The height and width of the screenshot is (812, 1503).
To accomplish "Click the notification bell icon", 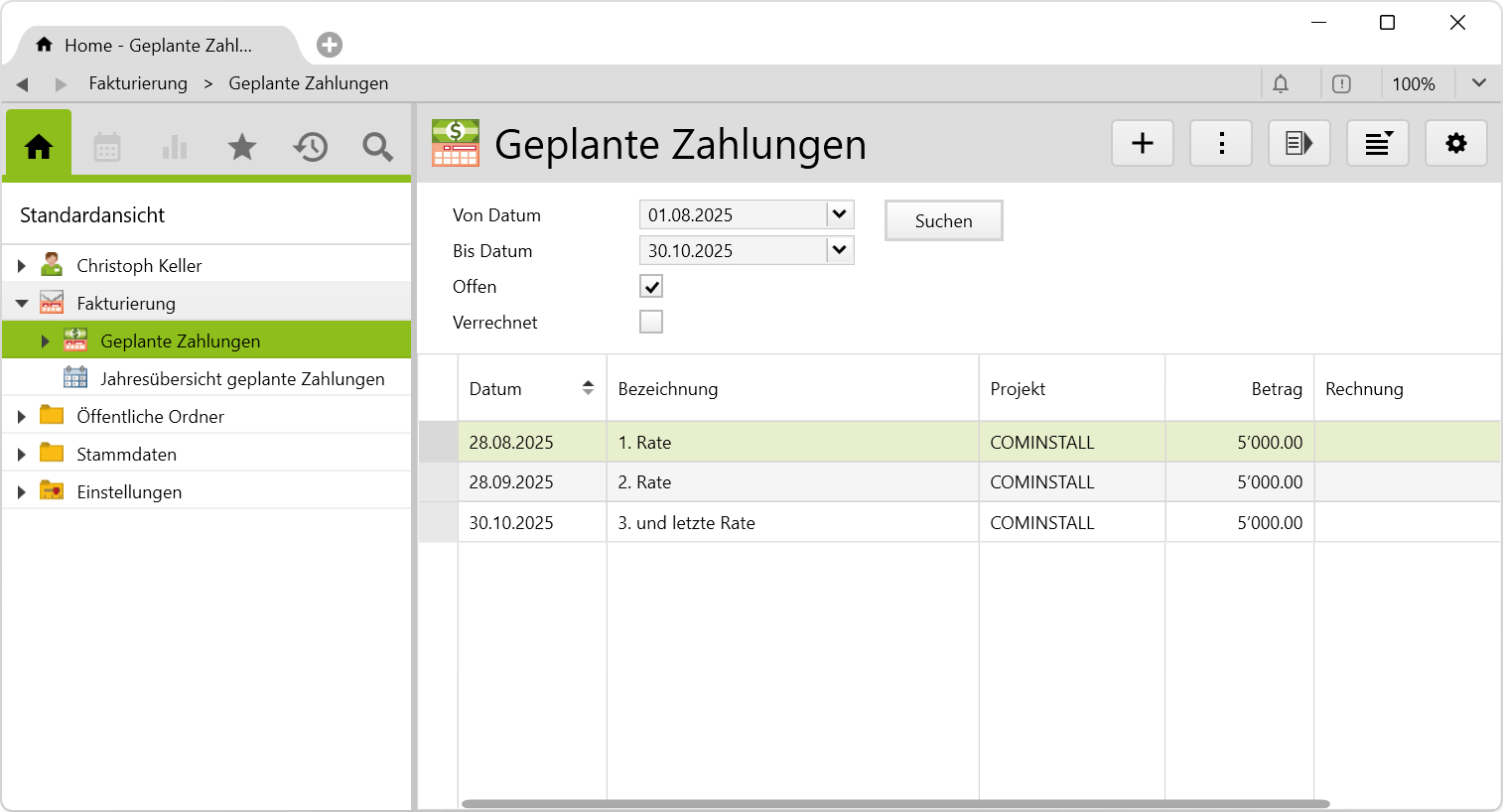I will coord(1281,84).
